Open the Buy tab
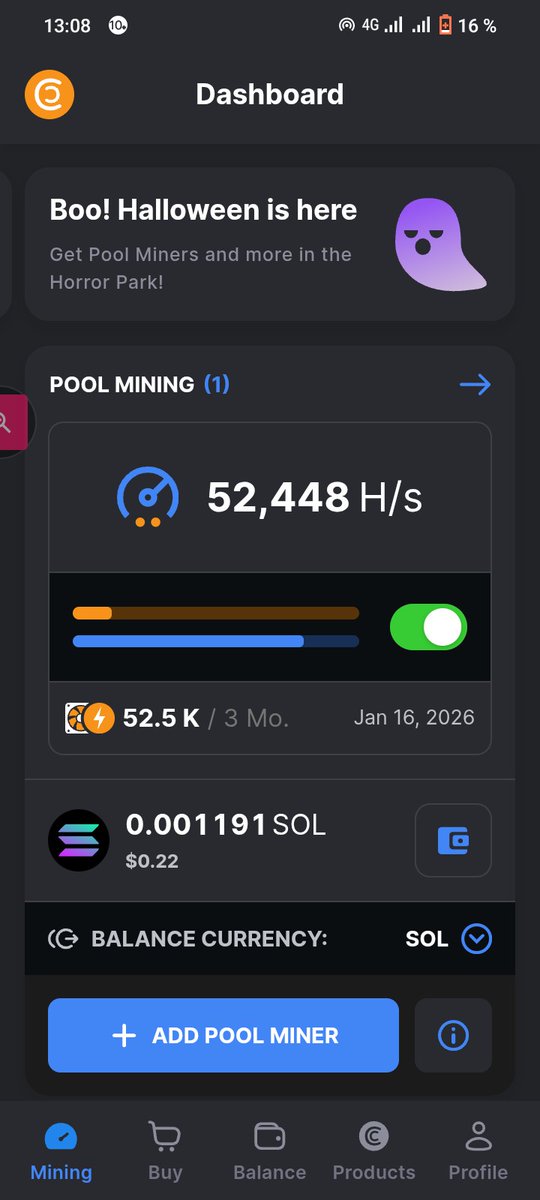 point(165,1152)
